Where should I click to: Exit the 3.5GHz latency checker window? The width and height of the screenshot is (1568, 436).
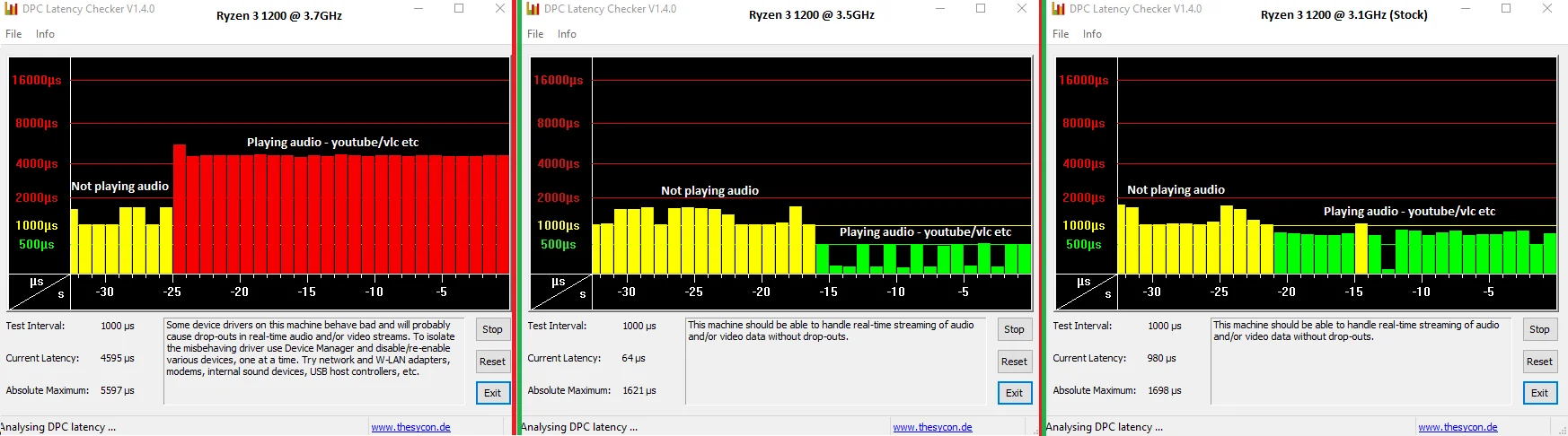tap(1014, 393)
